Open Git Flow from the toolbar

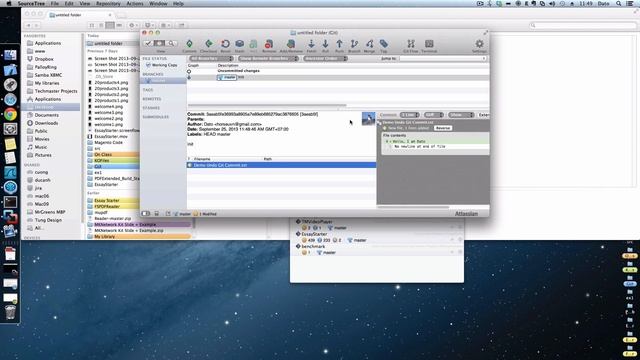point(411,45)
